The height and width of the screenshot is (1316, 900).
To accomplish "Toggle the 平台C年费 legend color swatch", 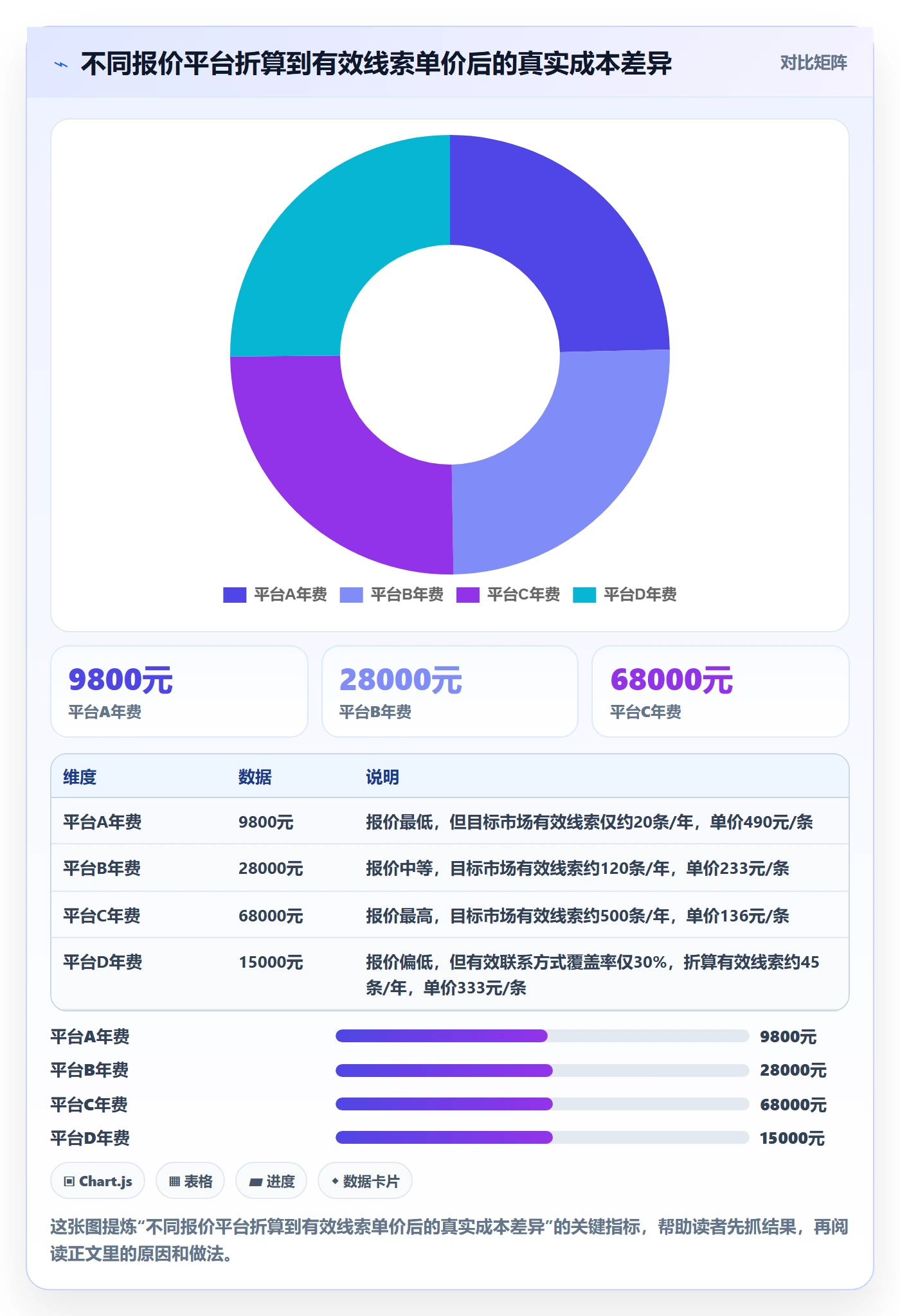I will coord(468,595).
